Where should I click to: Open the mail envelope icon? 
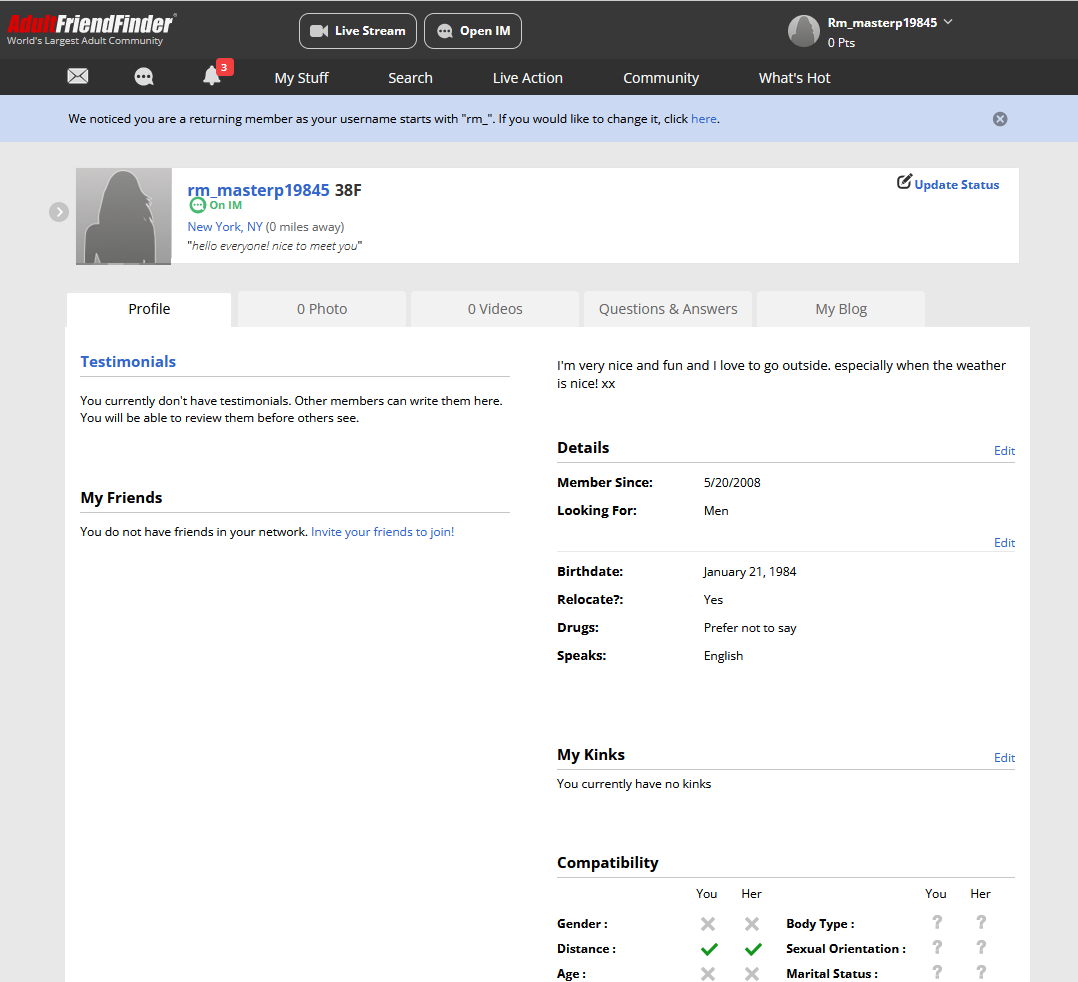pos(78,76)
